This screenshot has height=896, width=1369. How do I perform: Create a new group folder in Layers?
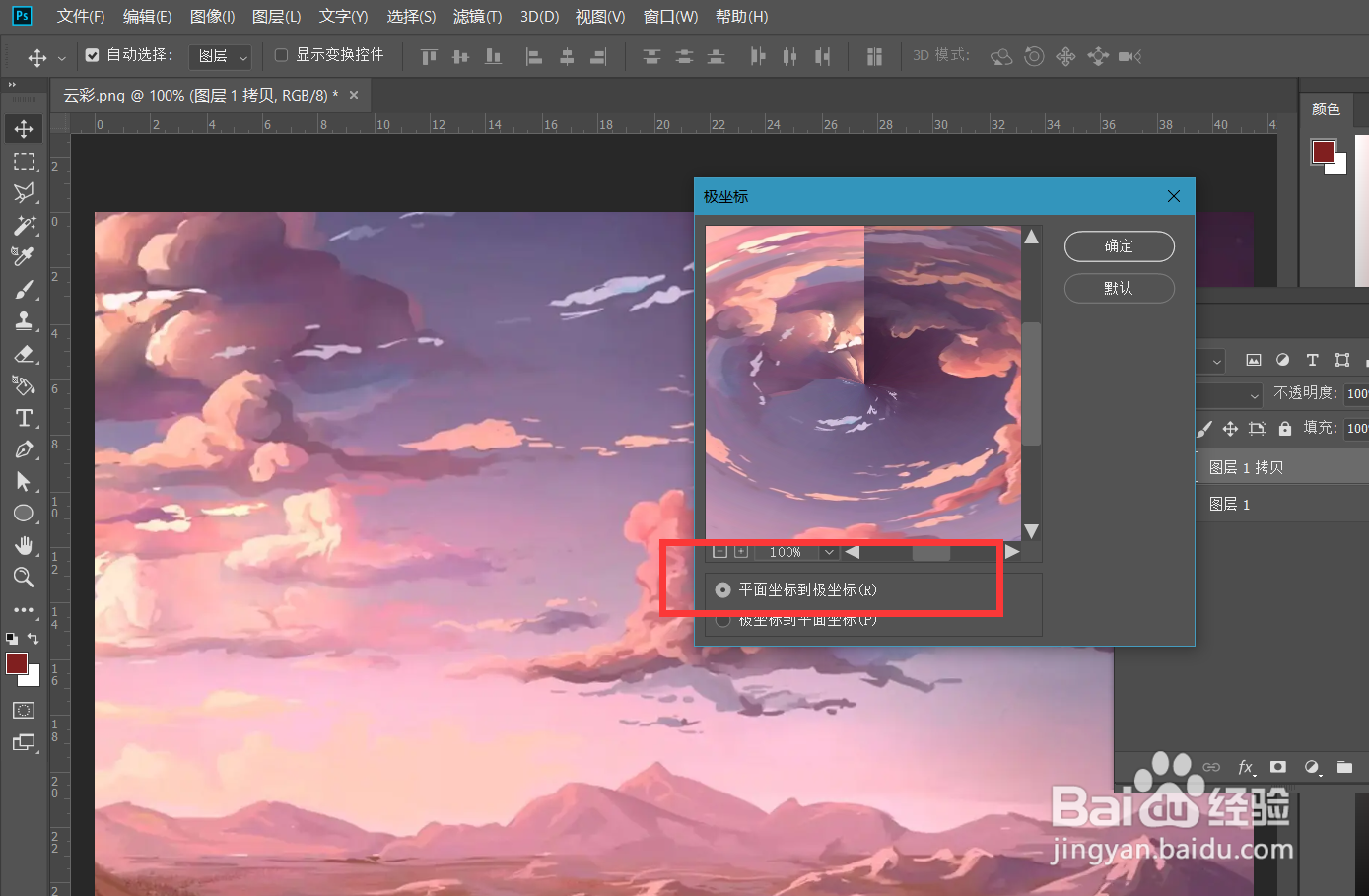pos(1344,767)
